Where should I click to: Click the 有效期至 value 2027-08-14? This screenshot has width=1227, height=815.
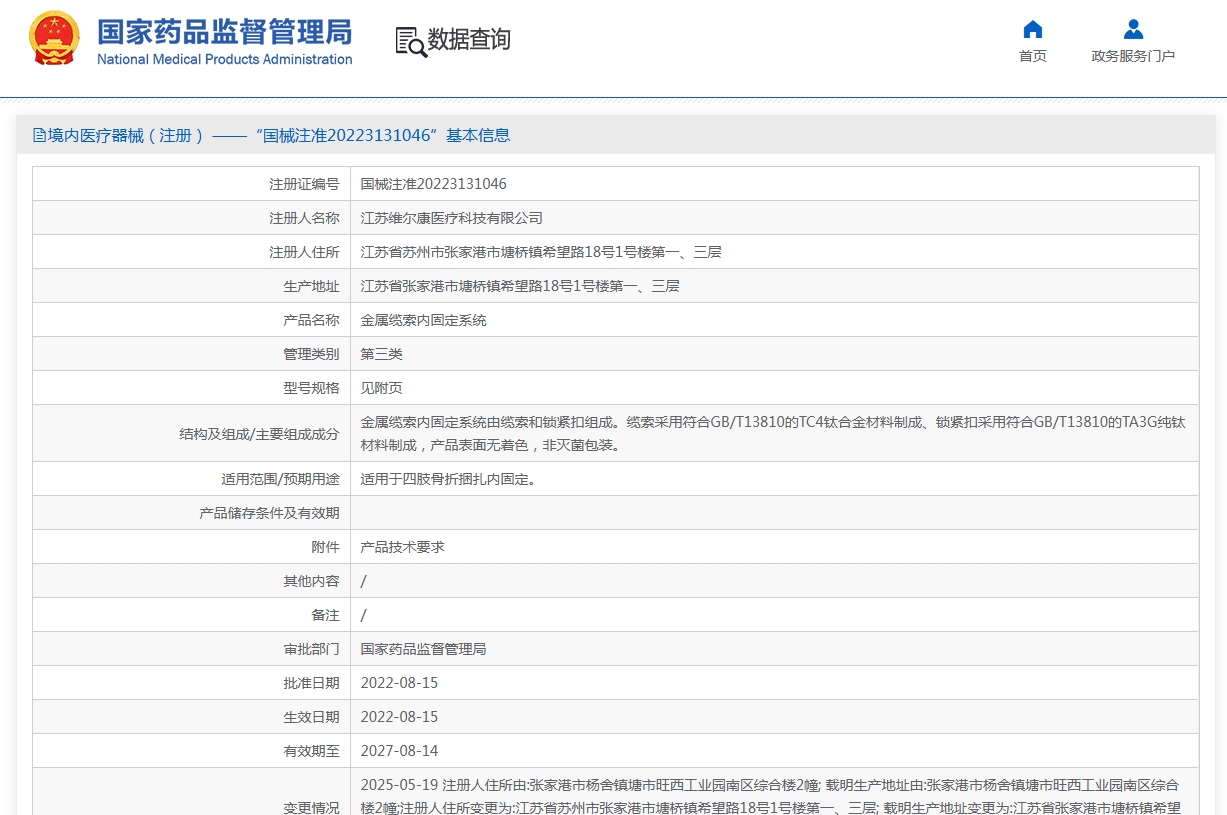pyautogui.click(x=400, y=751)
